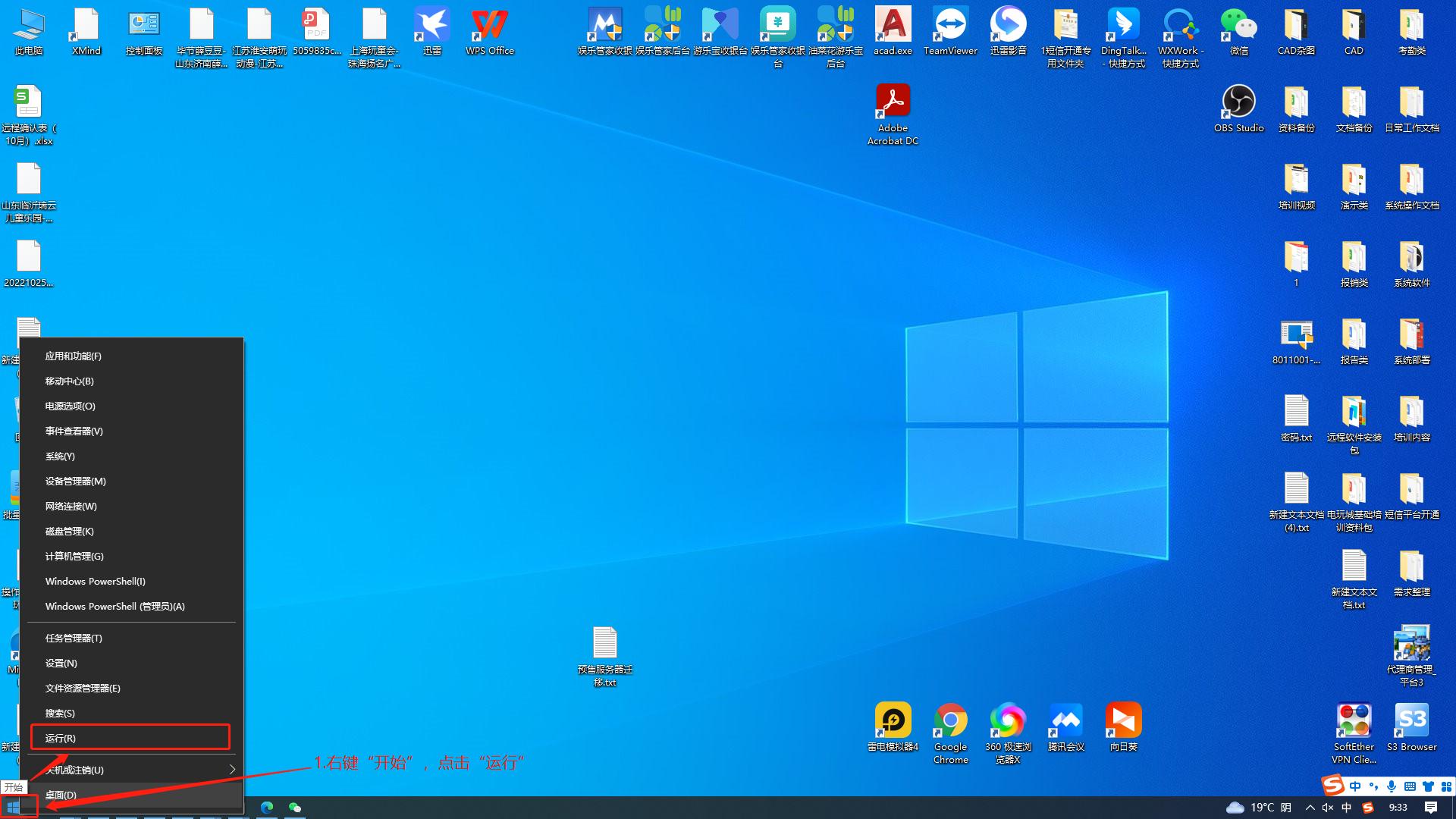Launch SoftEther VPN Client icon
Image resolution: width=1456 pixels, height=819 pixels.
[1354, 734]
